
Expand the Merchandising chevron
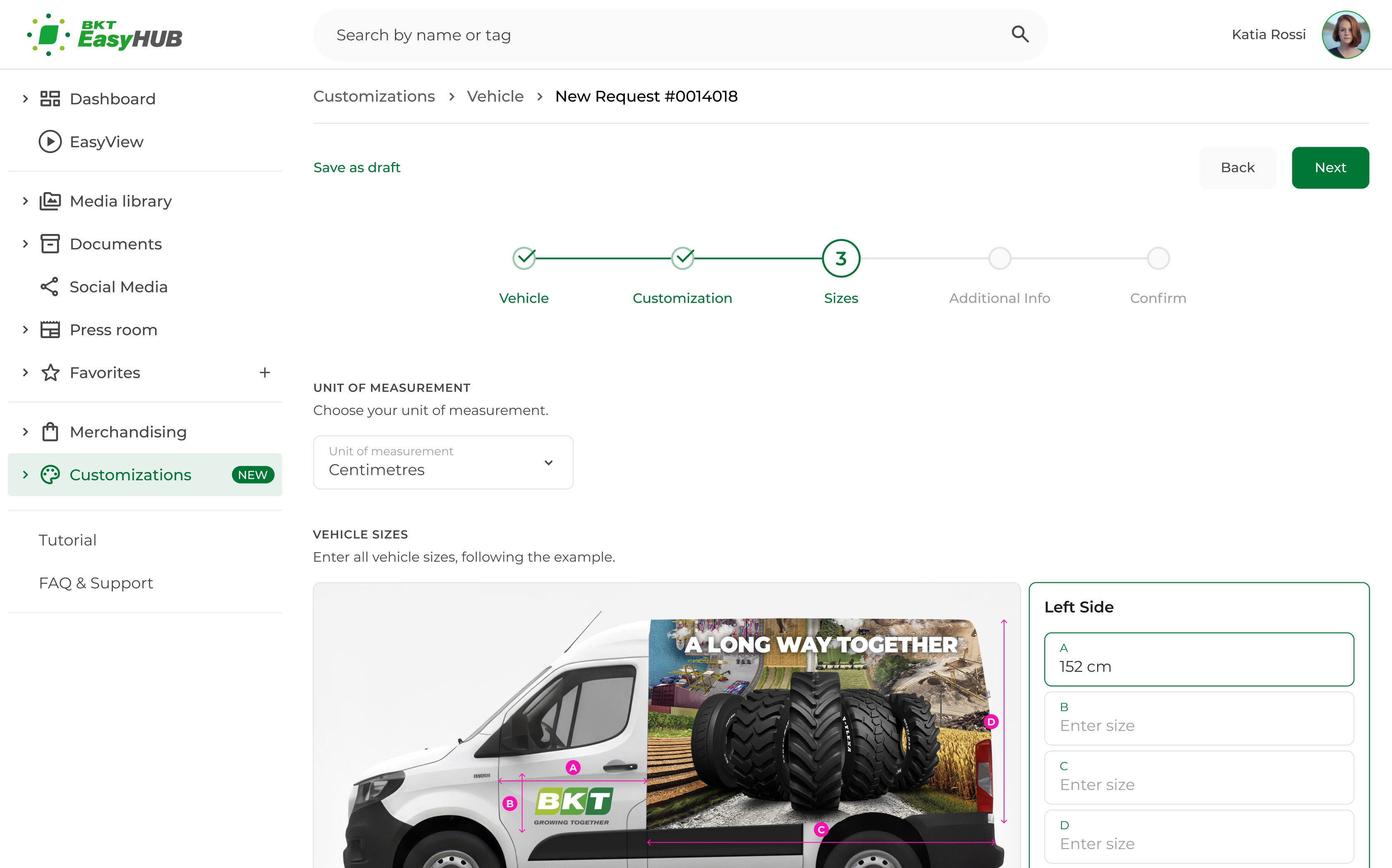pyautogui.click(x=25, y=432)
